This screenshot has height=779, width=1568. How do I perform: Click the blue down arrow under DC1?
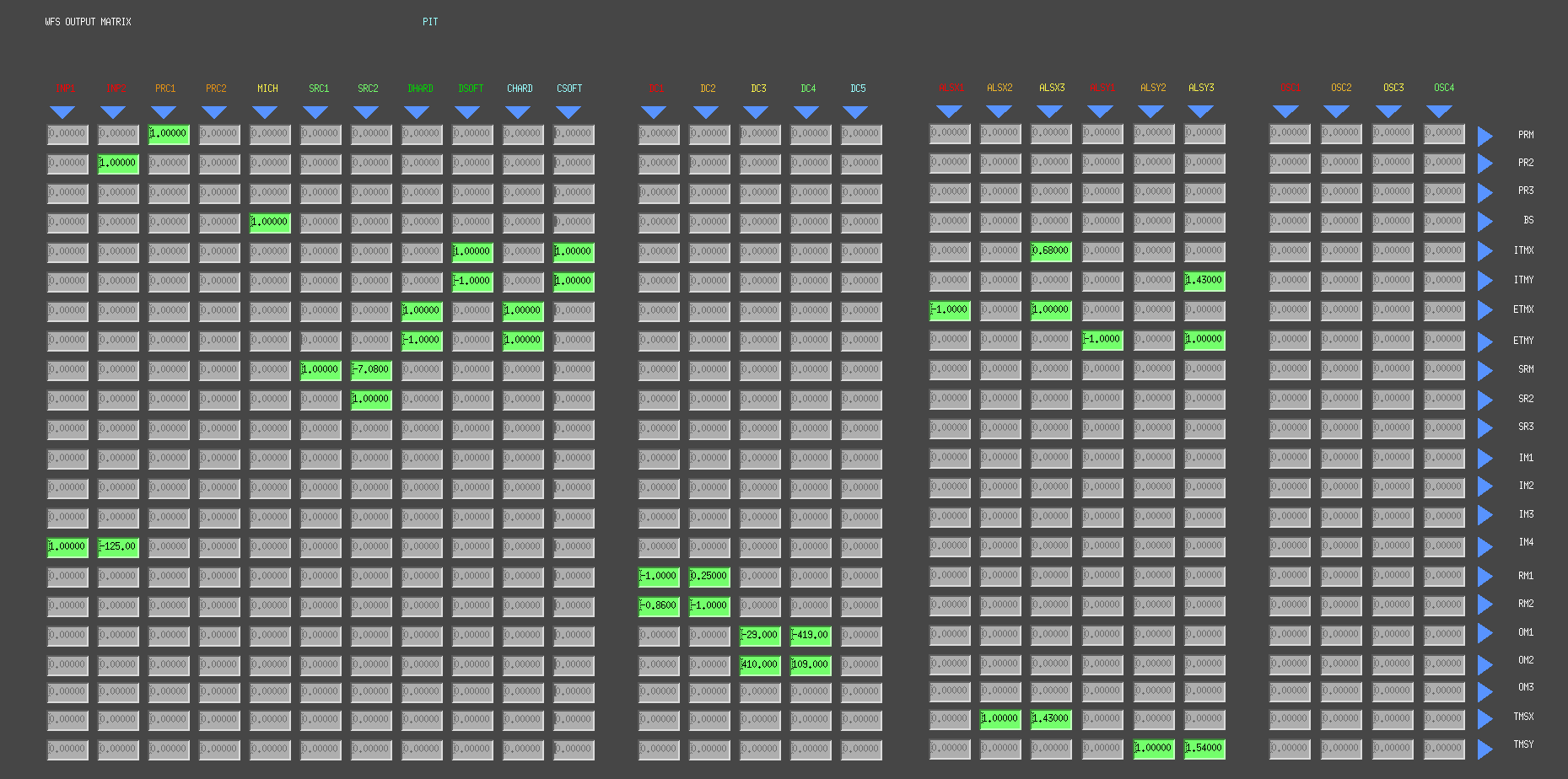pyautogui.click(x=654, y=112)
